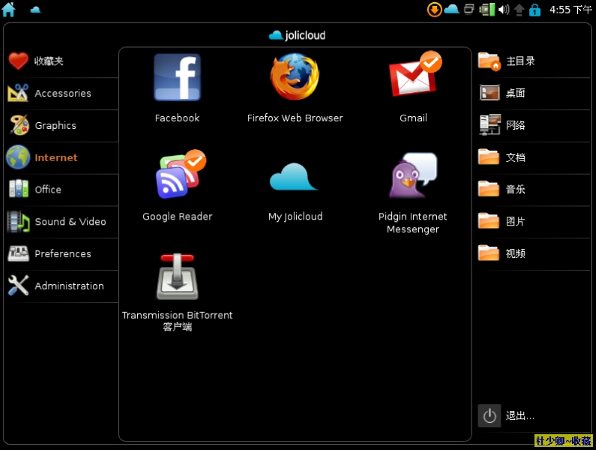Click the Gmail label text

[x=413, y=118]
